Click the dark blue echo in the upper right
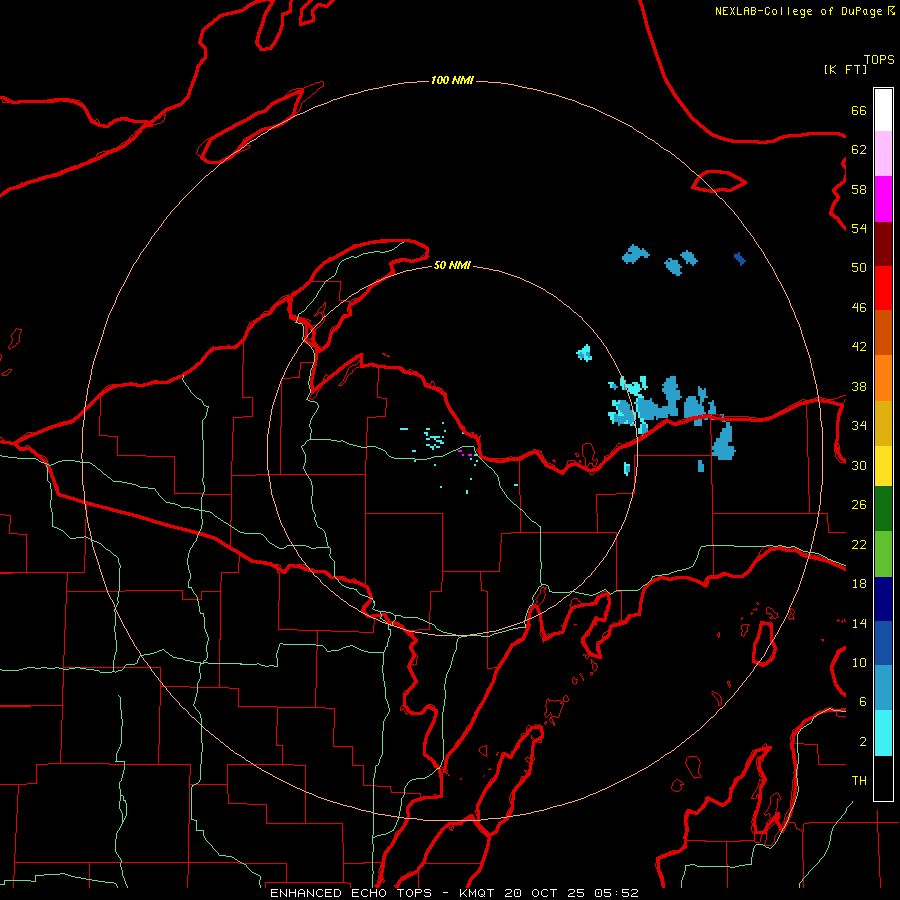 [740, 259]
